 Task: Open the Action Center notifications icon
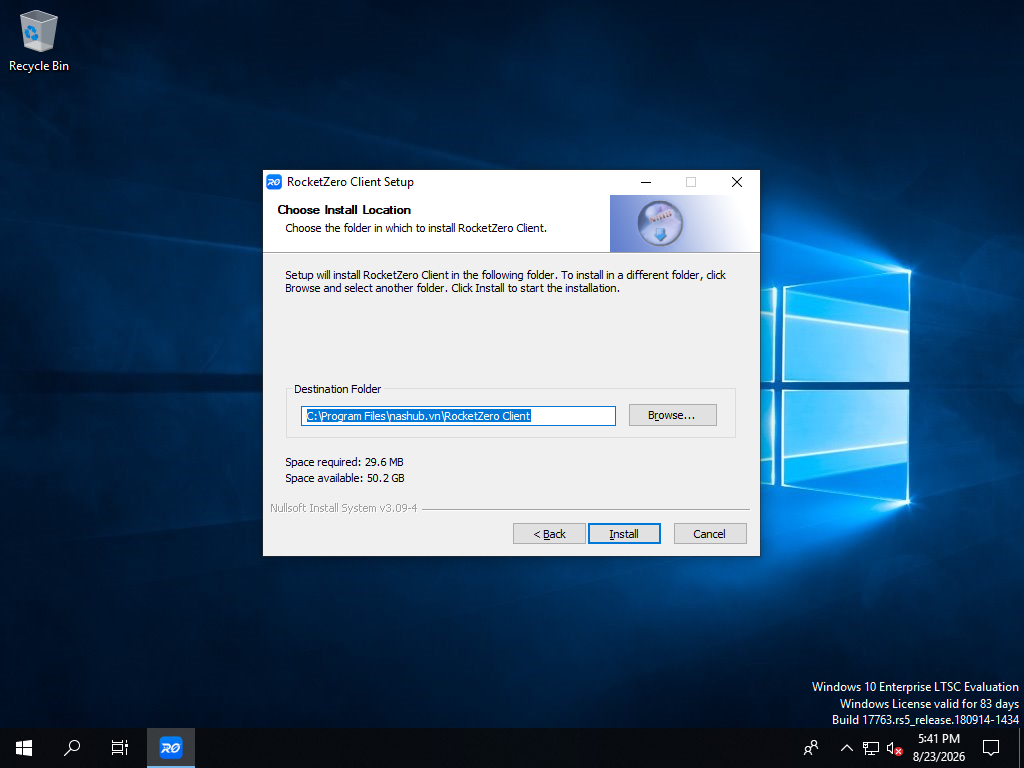coord(991,748)
